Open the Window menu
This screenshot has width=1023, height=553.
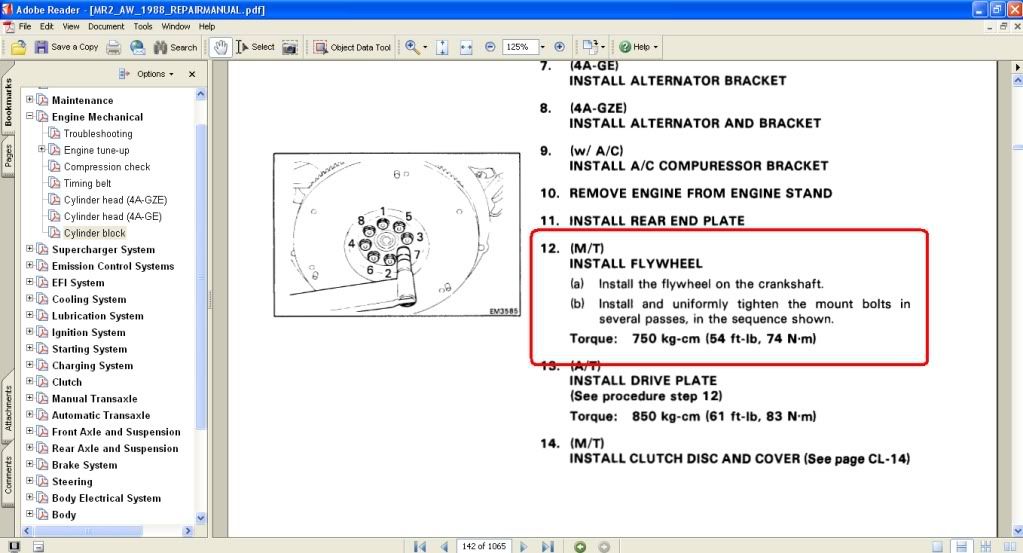[176, 27]
